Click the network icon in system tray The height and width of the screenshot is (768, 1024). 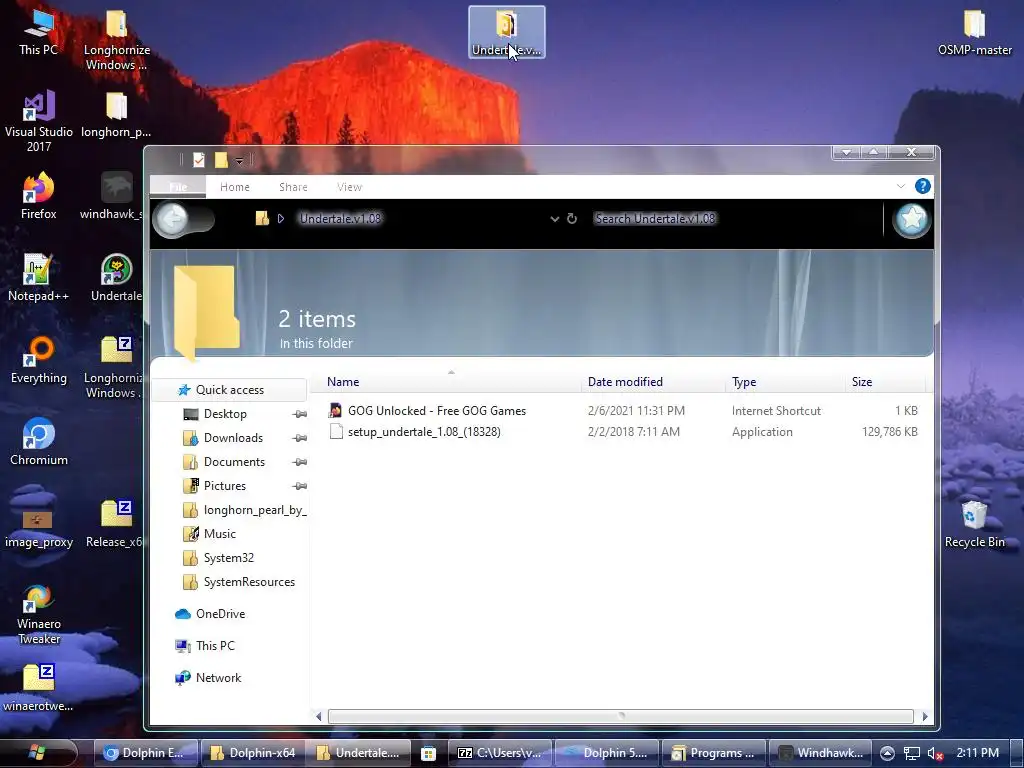(912, 753)
